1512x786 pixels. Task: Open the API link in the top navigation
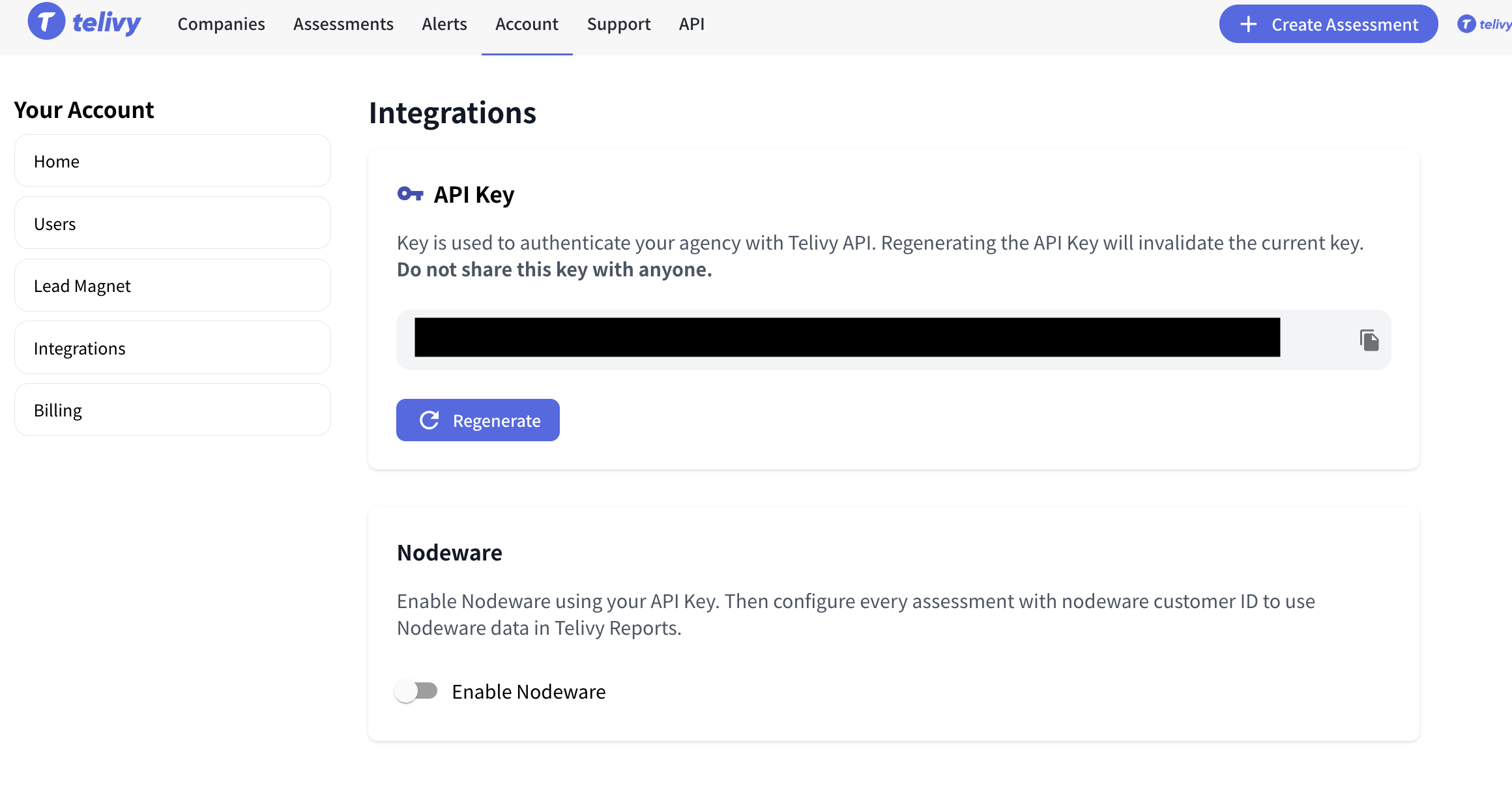pyautogui.click(x=691, y=24)
